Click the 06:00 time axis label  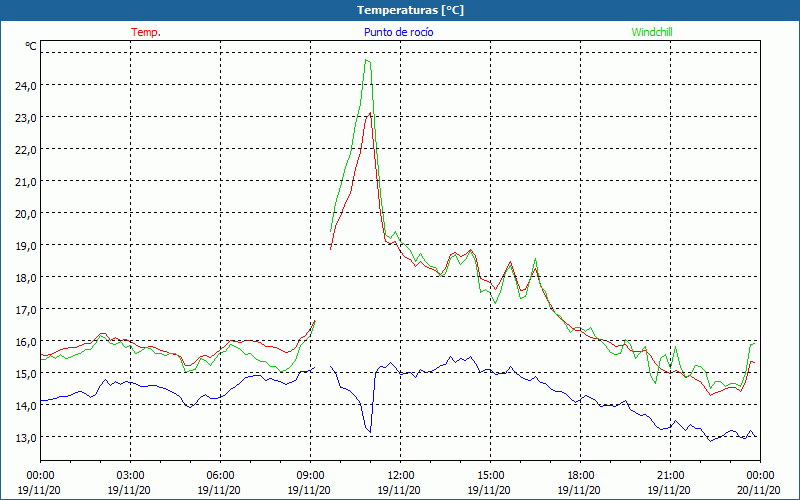point(220,476)
